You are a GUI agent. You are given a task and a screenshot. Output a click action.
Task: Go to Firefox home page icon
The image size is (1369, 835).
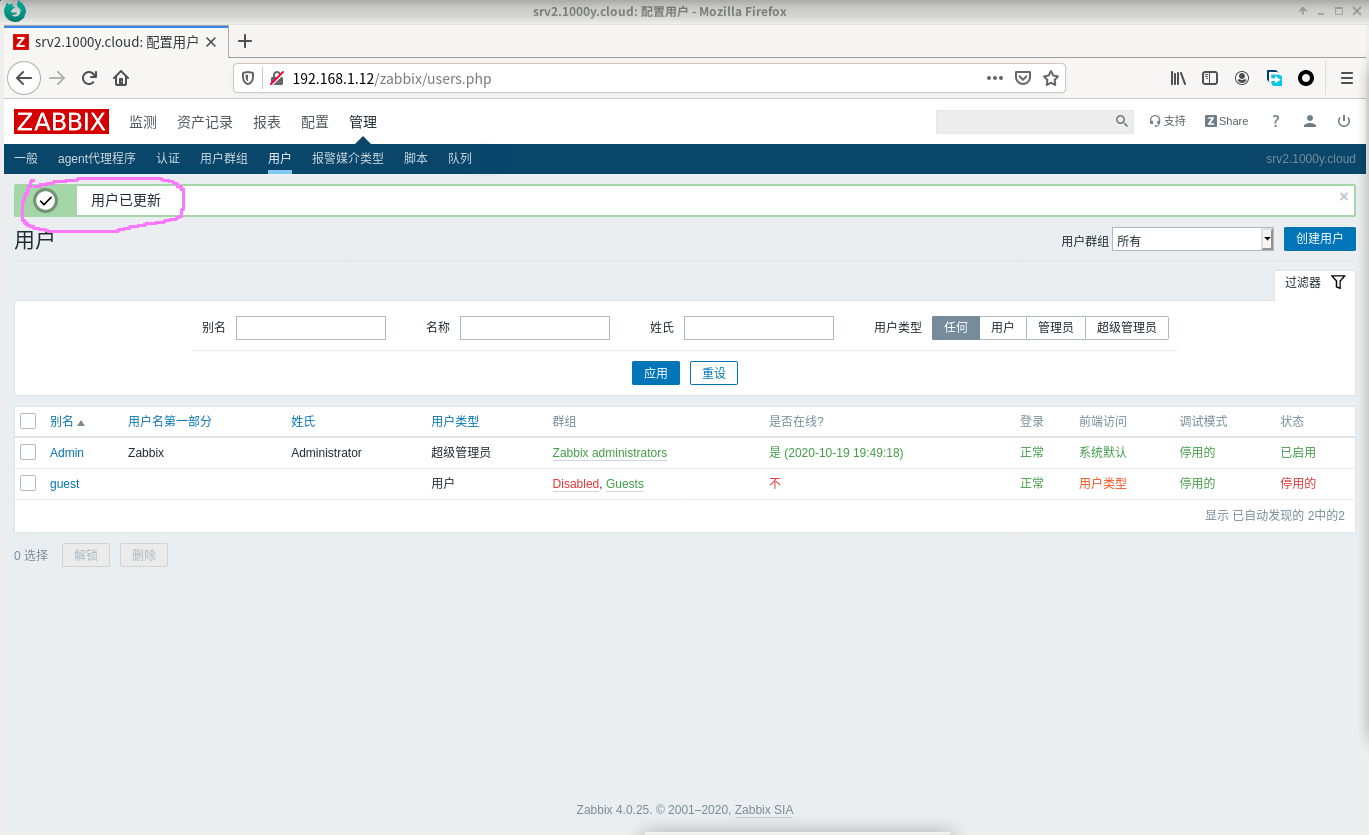pyautogui.click(x=121, y=78)
